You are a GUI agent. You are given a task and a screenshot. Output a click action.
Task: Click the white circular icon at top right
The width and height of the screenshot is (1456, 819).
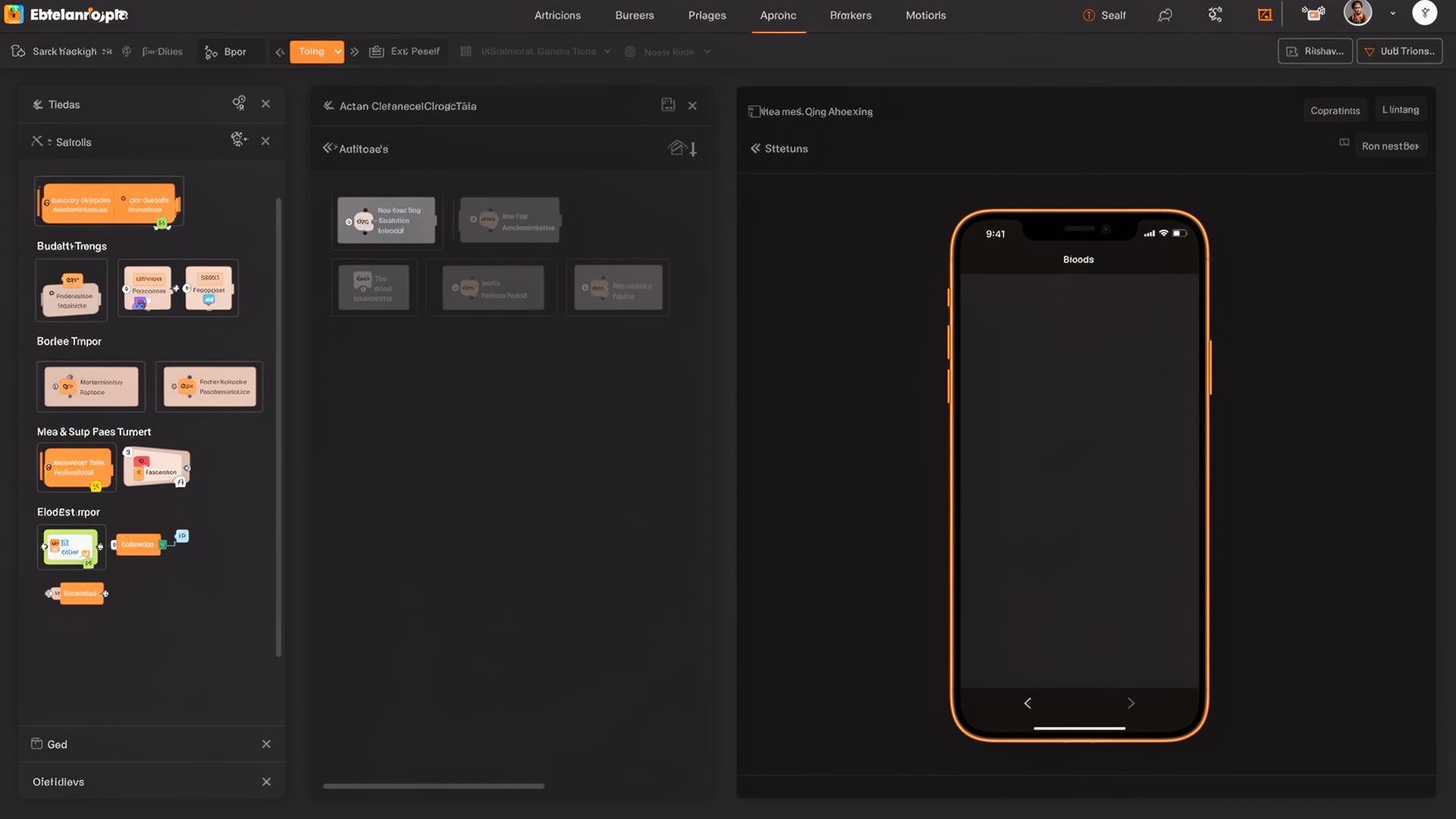tap(1424, 13)
